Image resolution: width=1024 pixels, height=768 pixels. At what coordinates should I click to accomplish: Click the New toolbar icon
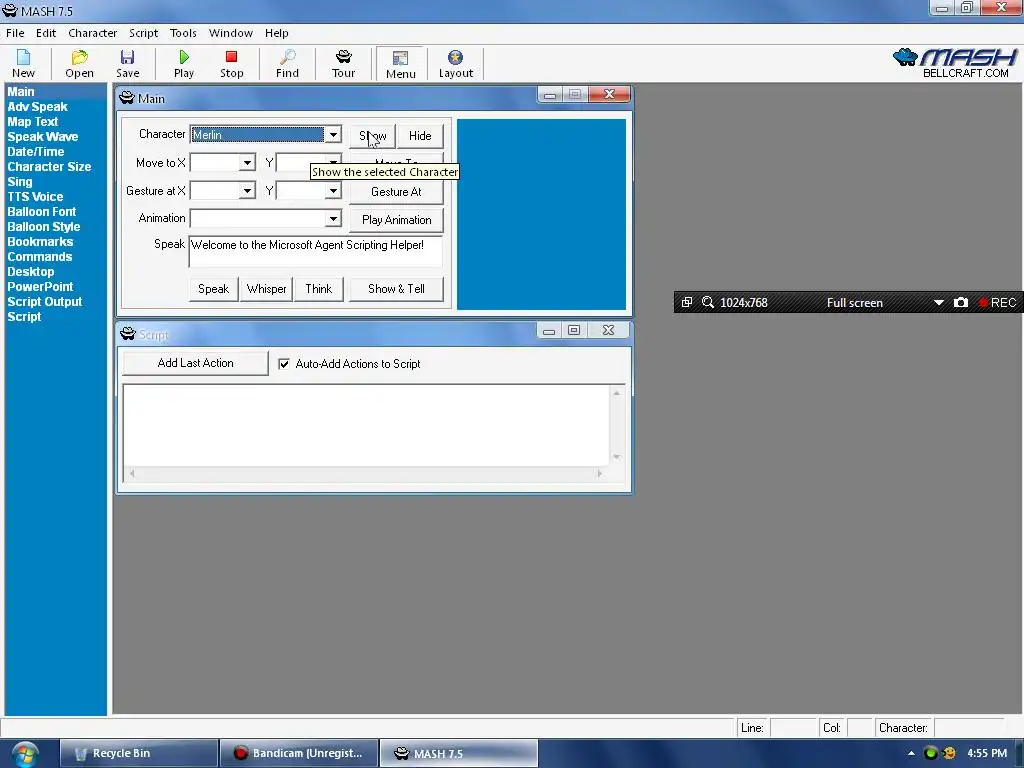tap(23, 64)
